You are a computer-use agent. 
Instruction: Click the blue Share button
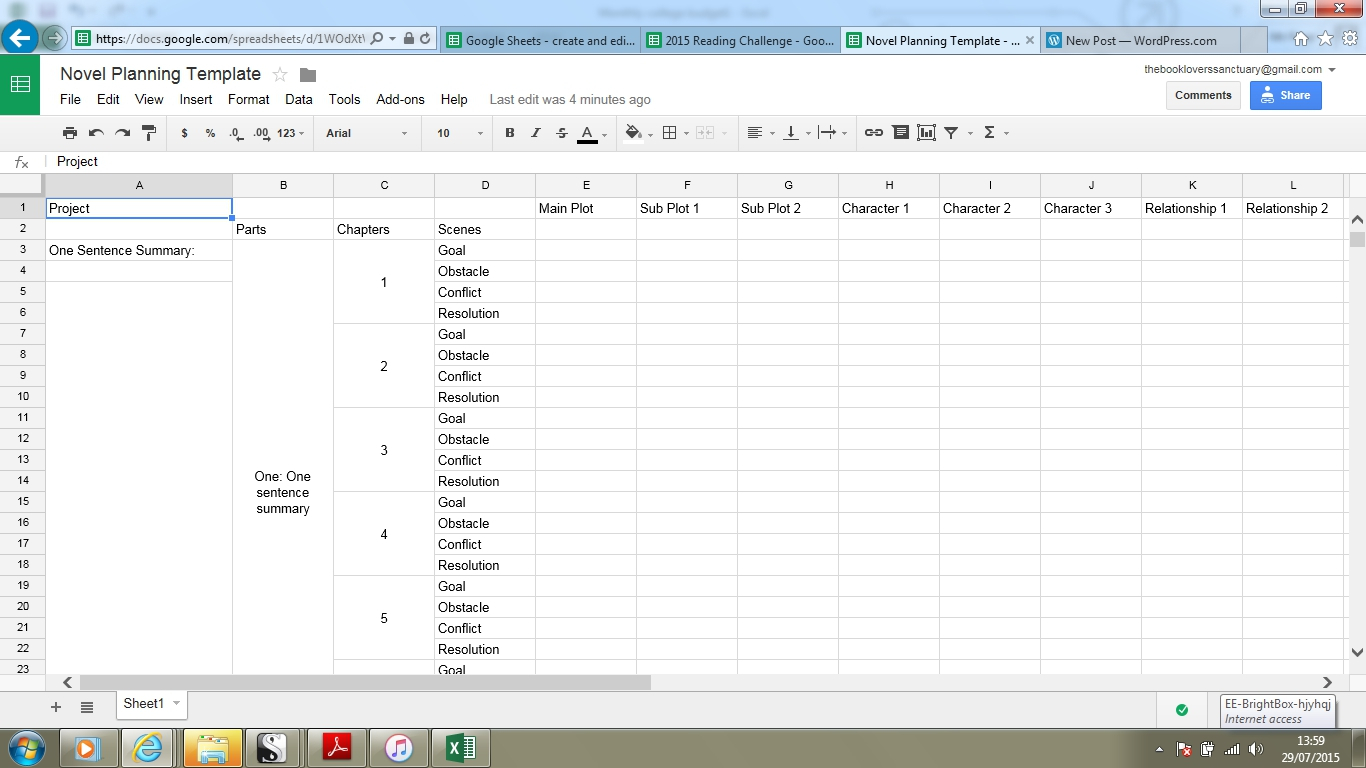[x=1285, y=95]
